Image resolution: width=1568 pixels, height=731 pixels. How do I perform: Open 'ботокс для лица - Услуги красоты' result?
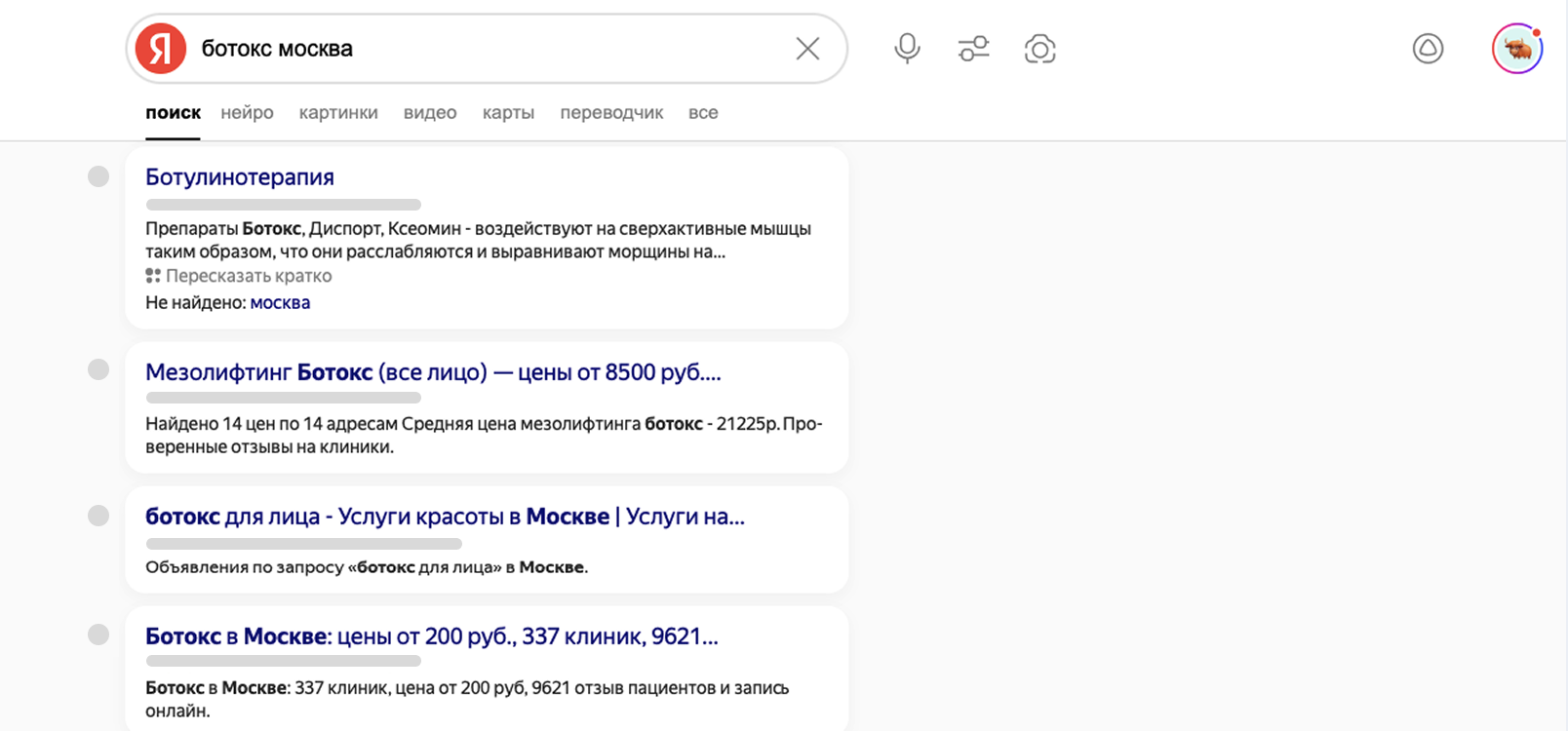pos(445,517)
